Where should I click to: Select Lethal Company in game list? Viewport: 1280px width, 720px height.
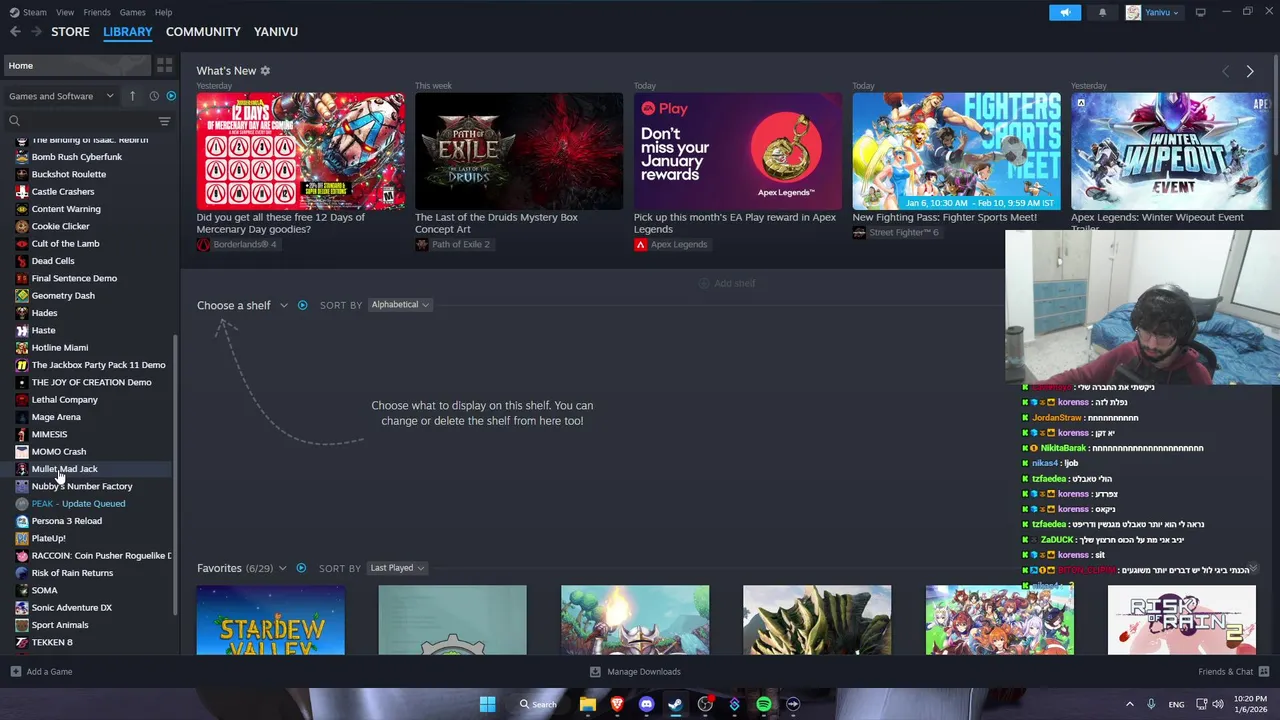coord(65,400)
